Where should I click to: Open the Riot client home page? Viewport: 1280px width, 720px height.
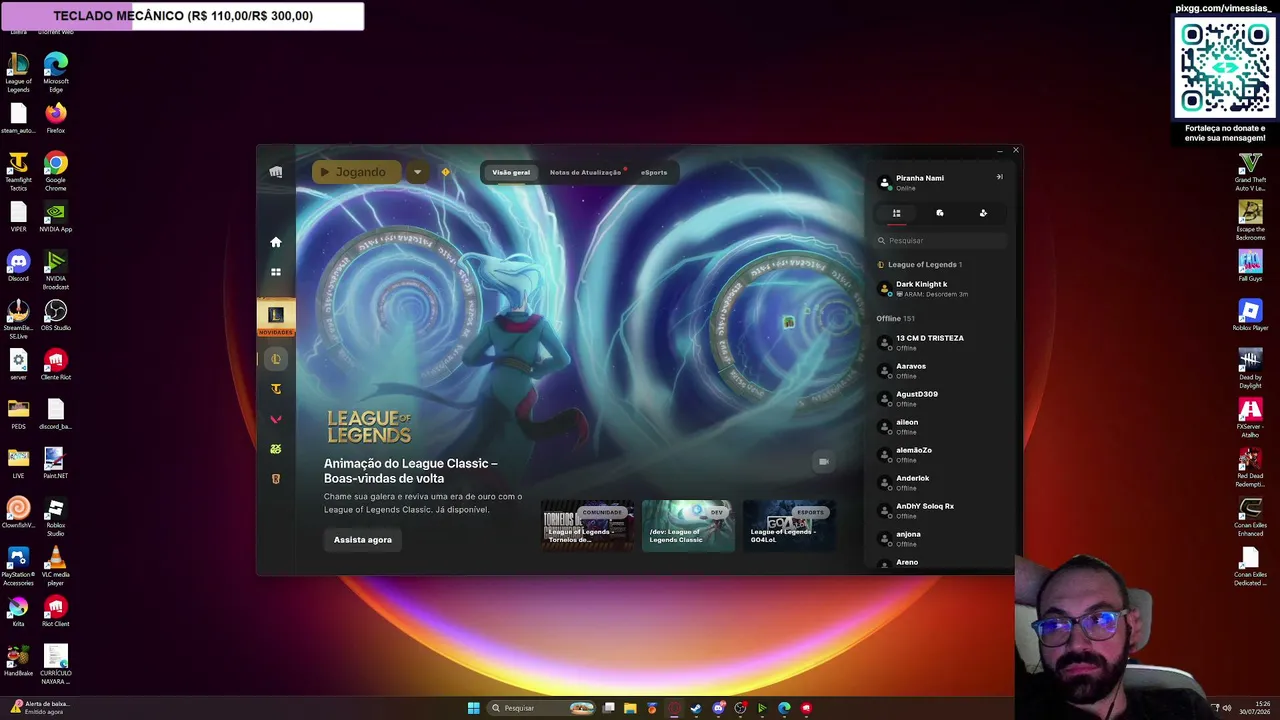(x=276, y=242)
